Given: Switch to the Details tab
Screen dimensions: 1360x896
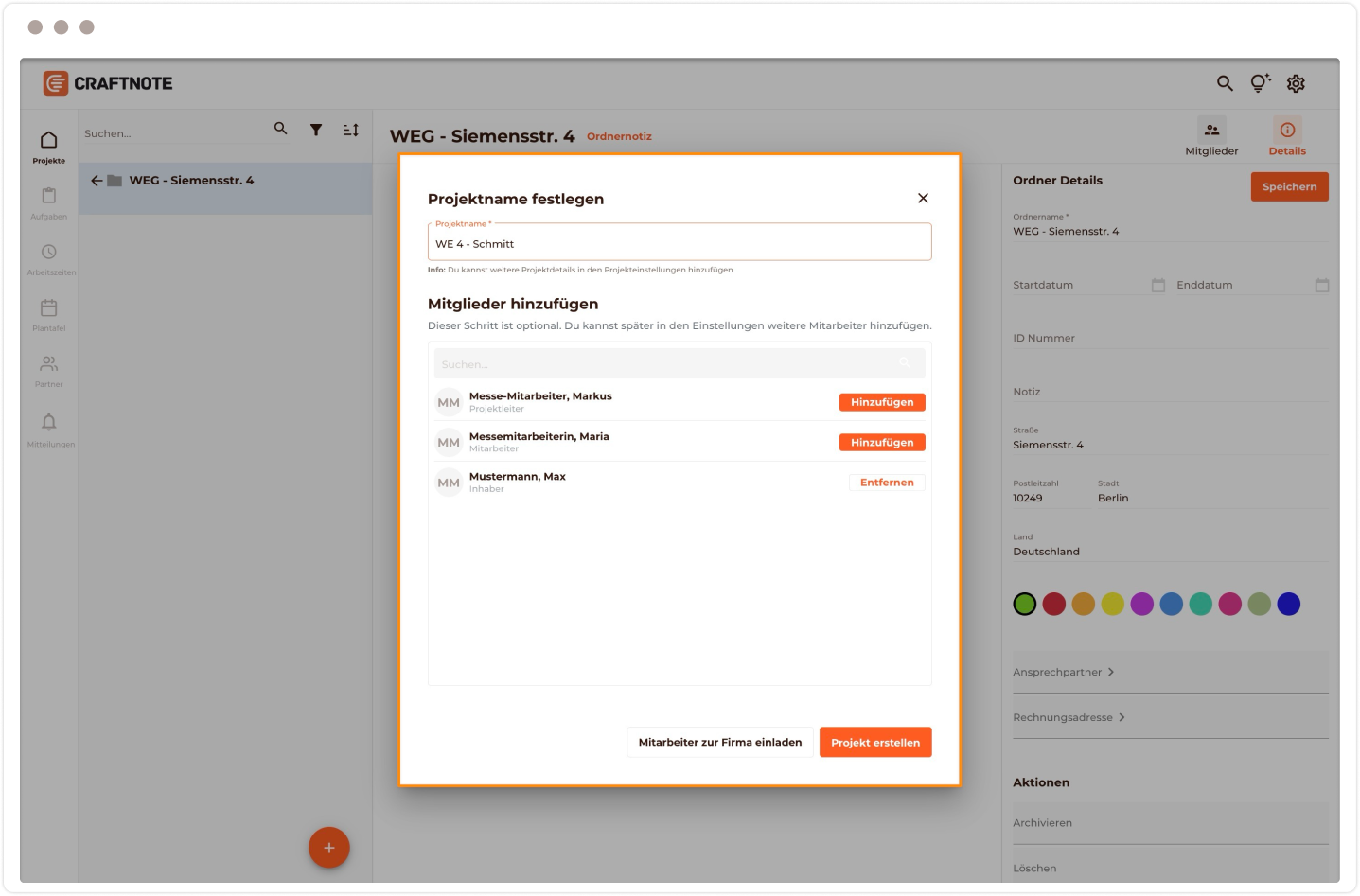Looking at the screenshot, I should tap(1287, 137).
